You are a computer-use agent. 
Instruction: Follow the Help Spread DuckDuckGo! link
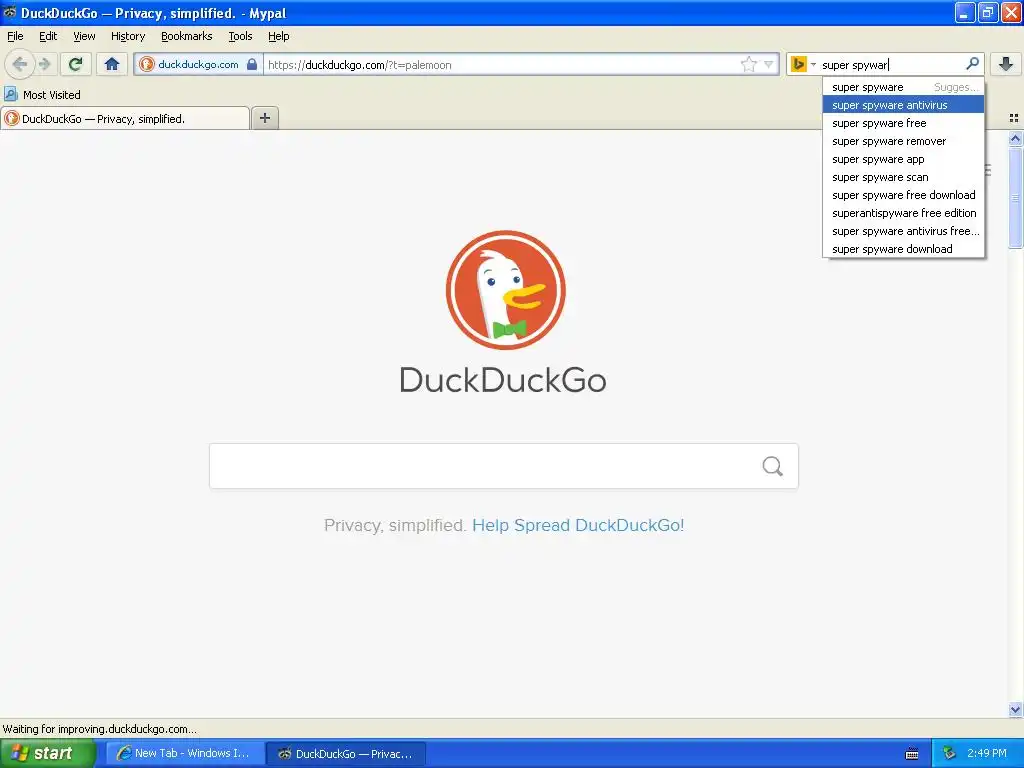(x=578, y=525)
